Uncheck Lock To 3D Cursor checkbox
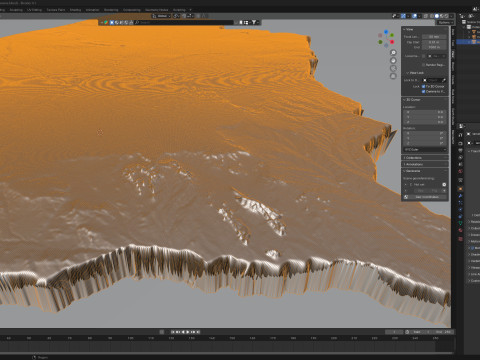Screen dimensions: 480x360 tap(424, 86)
